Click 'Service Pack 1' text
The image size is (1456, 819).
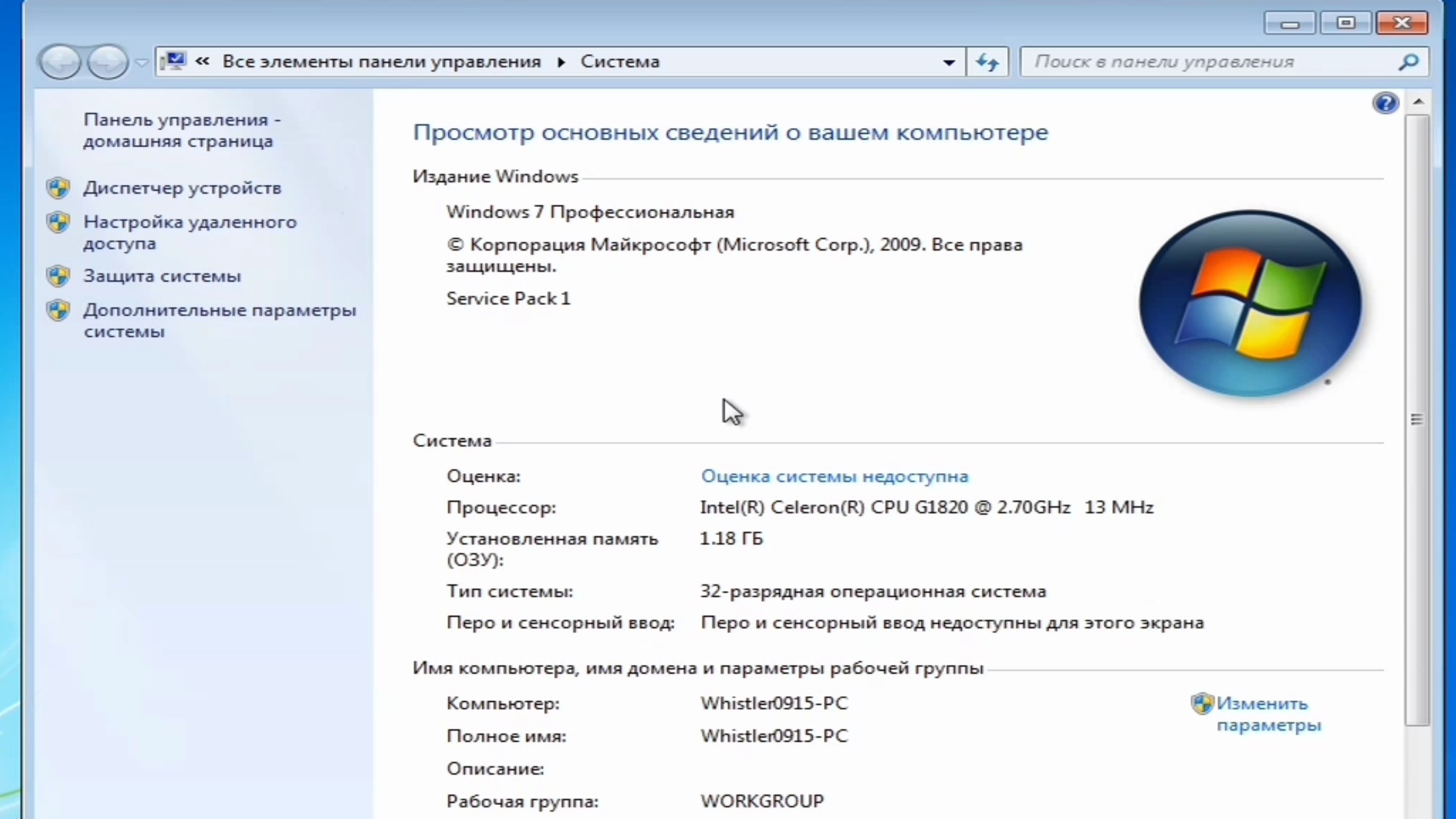508,299
